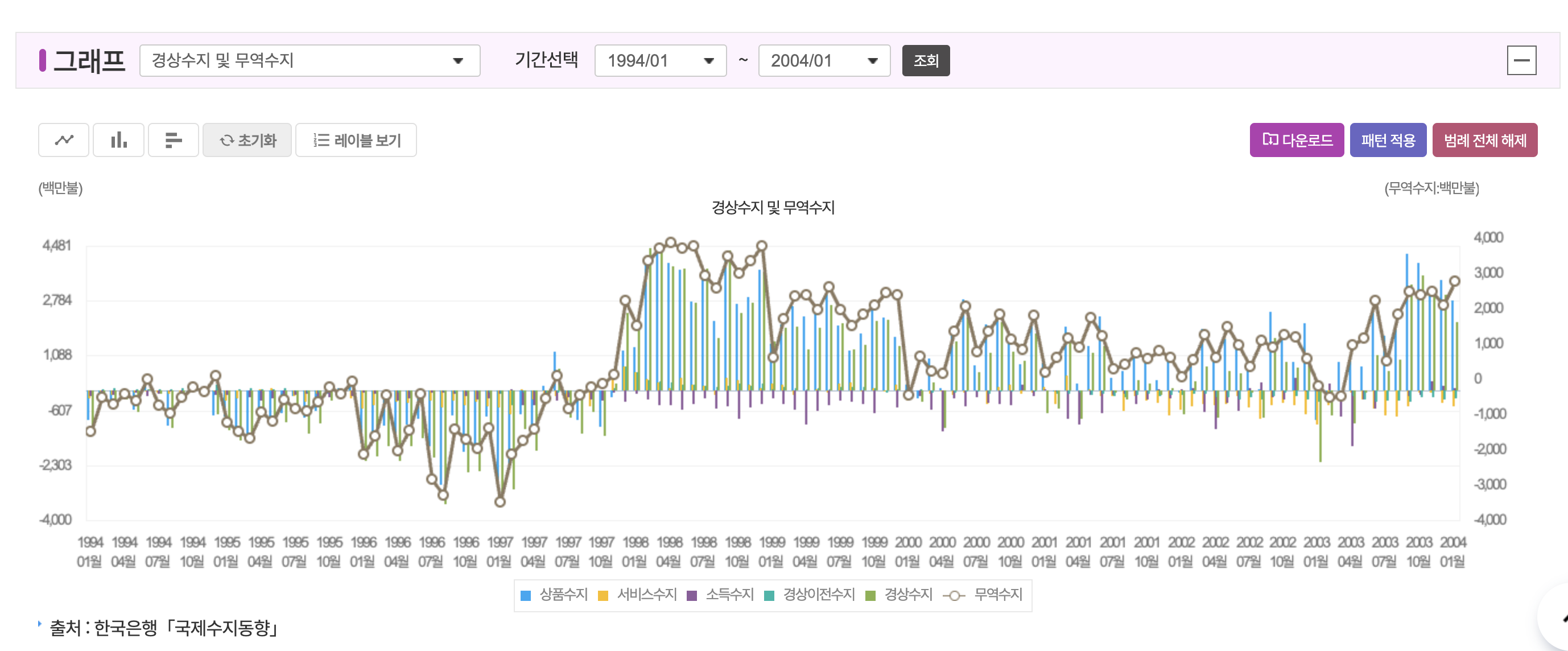Viewport: 1568px width, 651px height.
Task: Click the 조회 search button
Action: pos(926,60)
